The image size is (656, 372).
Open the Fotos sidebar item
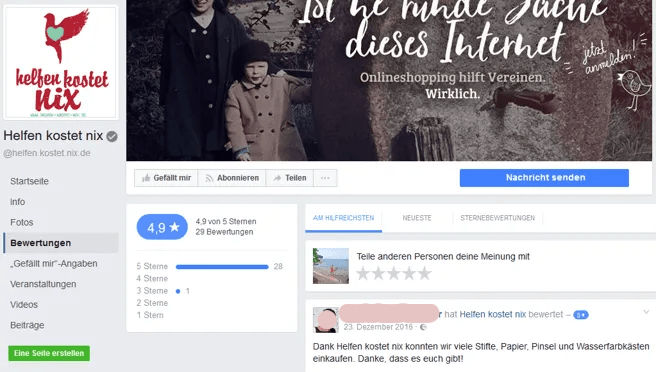pyautogui.click(x=22, y=222)
